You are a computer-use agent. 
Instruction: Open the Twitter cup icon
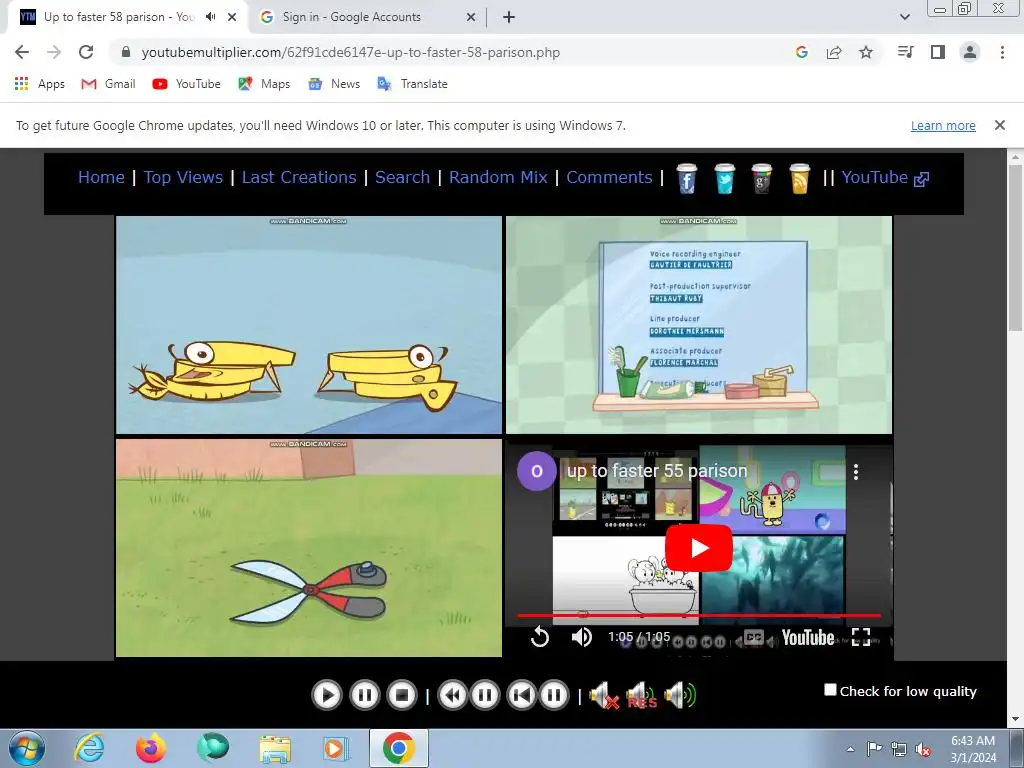coord(724,178)
